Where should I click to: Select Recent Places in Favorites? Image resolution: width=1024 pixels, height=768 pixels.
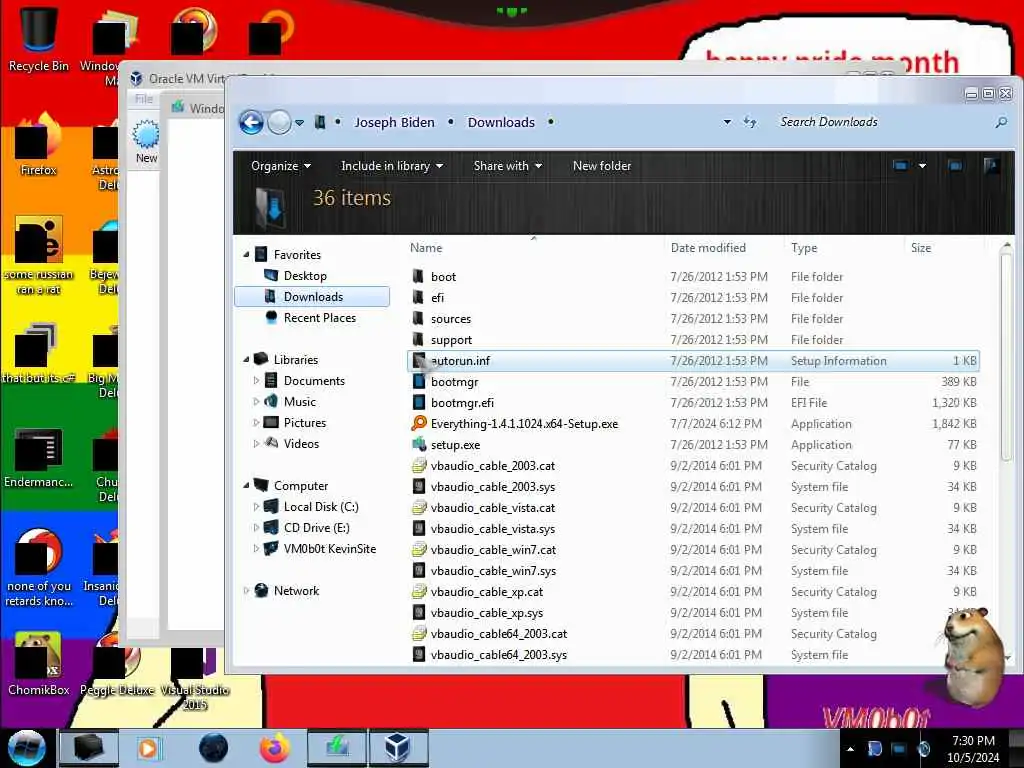[x=319, y=317]
